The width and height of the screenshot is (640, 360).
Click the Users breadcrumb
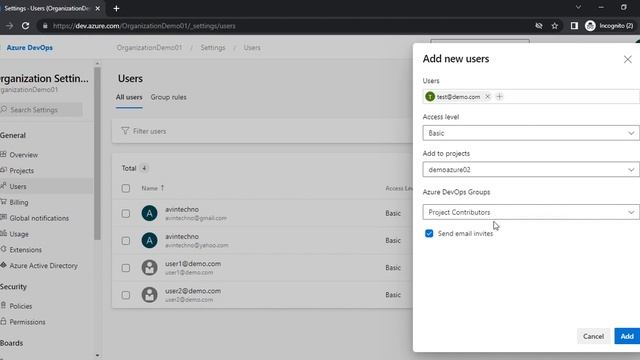[x=252, y=47]
